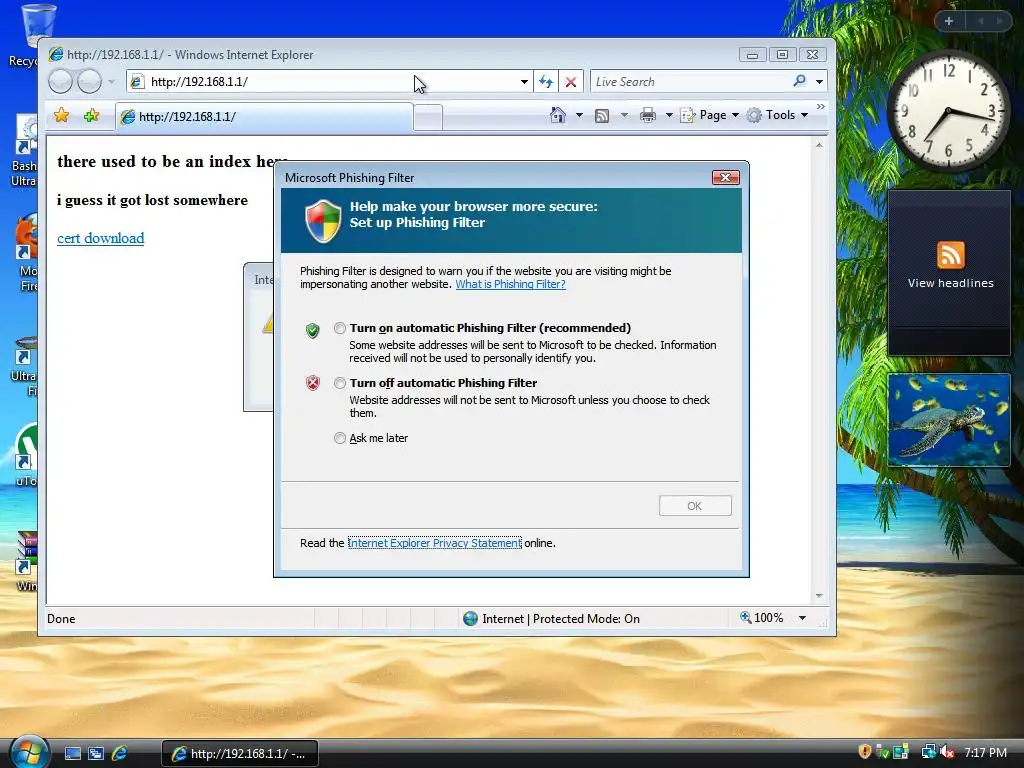Viewport: 1024px width, 768px height.
Task: Open the Tools menu
Action: pos(777,115)
